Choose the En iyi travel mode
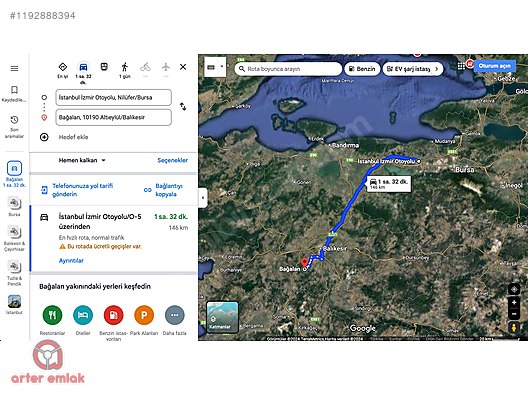 pos(63,70)
